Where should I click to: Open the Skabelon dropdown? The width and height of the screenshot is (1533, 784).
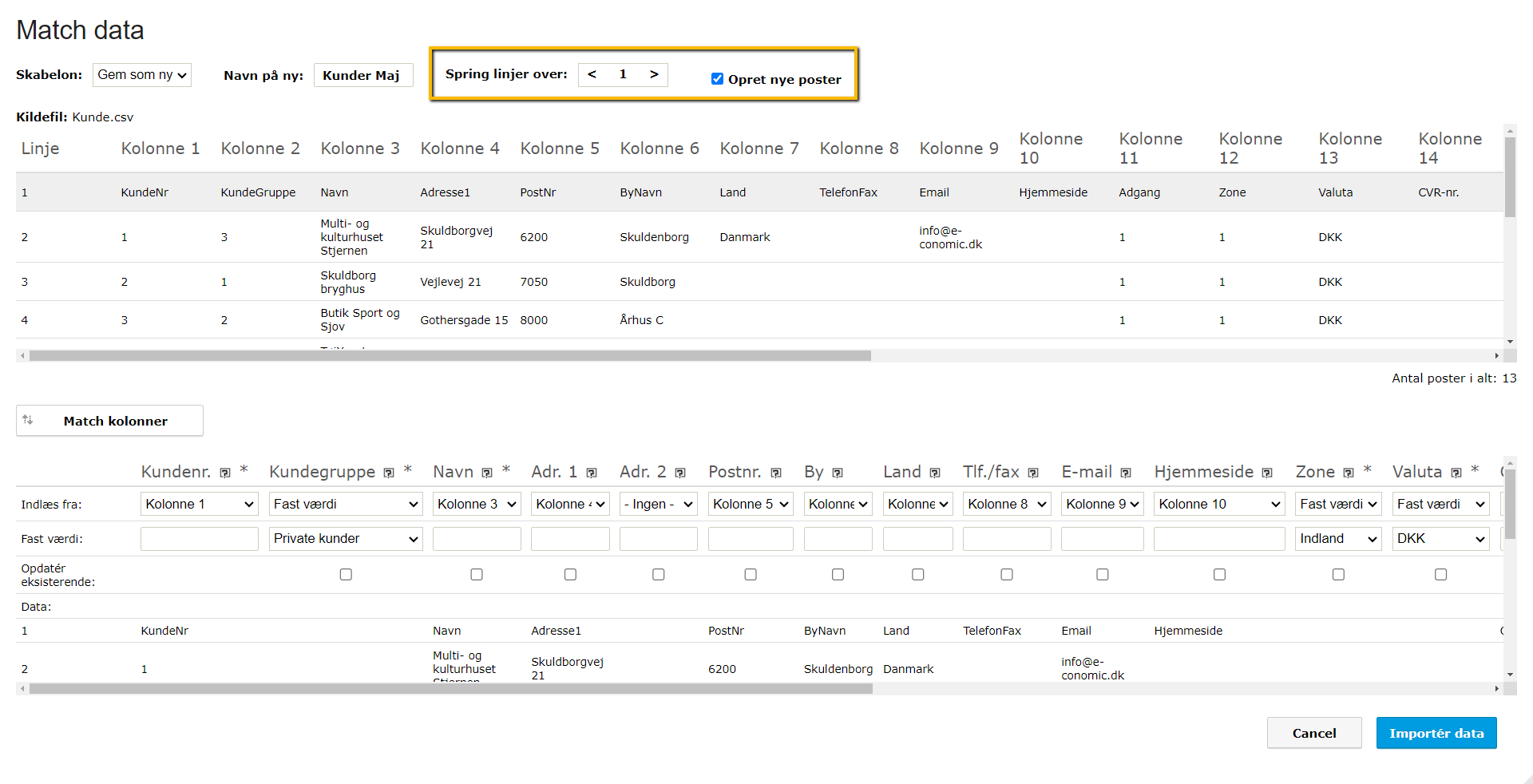coord(142,75)
